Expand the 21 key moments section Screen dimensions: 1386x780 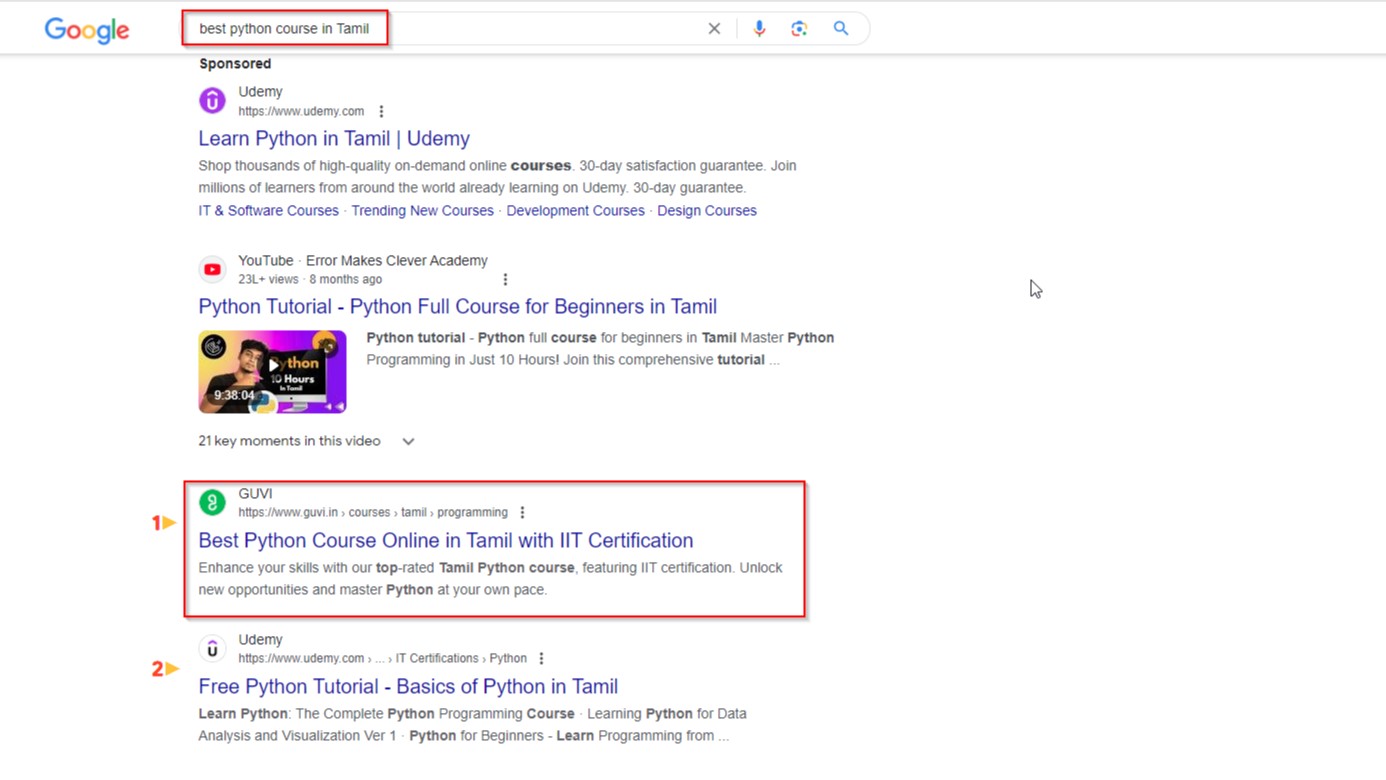pos(407,440)
